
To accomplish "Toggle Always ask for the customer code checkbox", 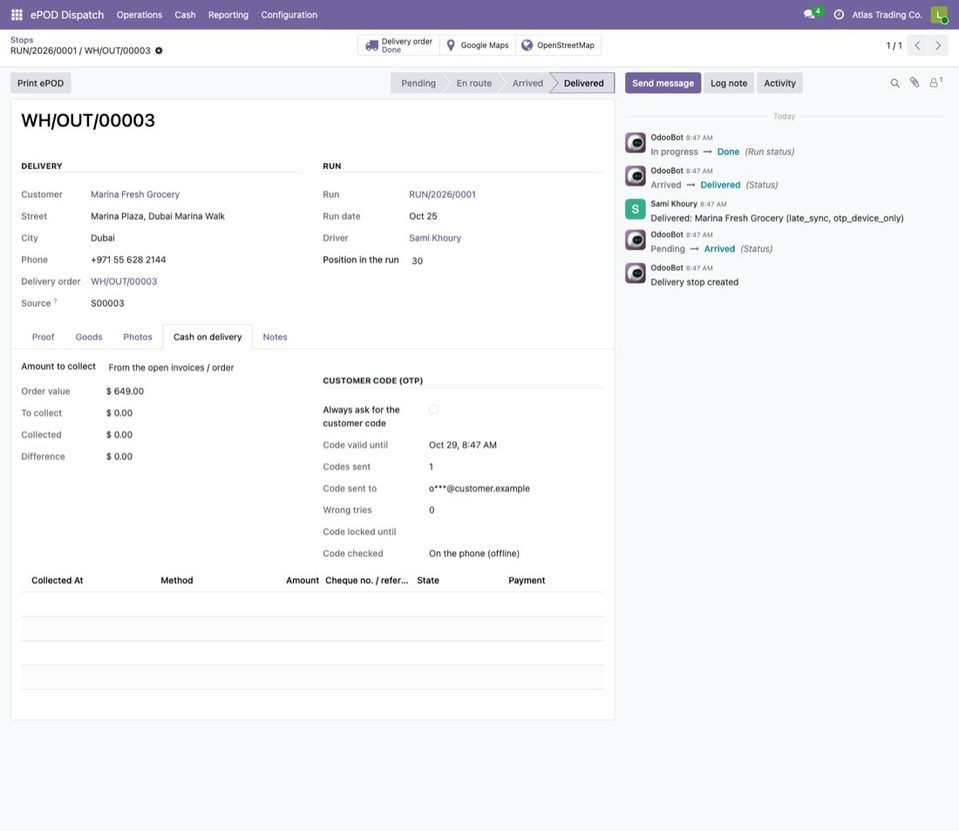I will click(433, 409).
